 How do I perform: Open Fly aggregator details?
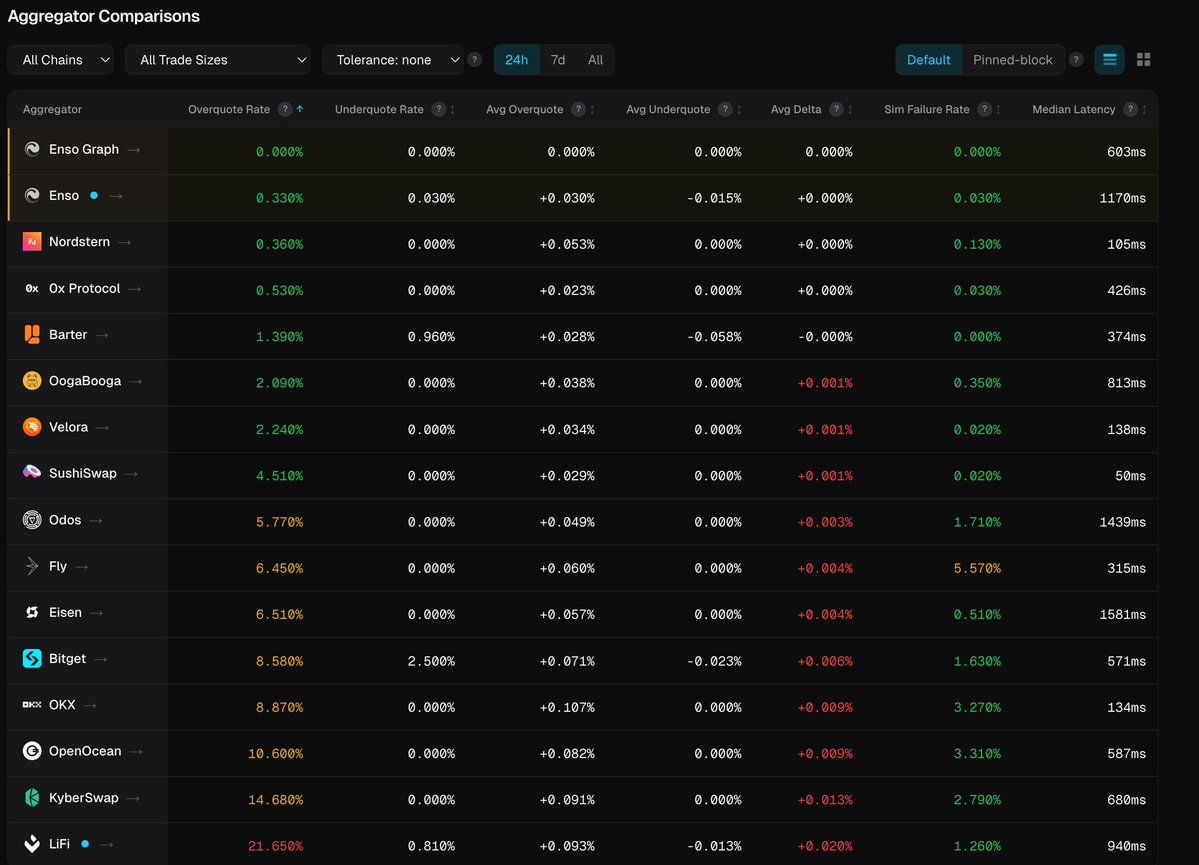coord(82,567)
